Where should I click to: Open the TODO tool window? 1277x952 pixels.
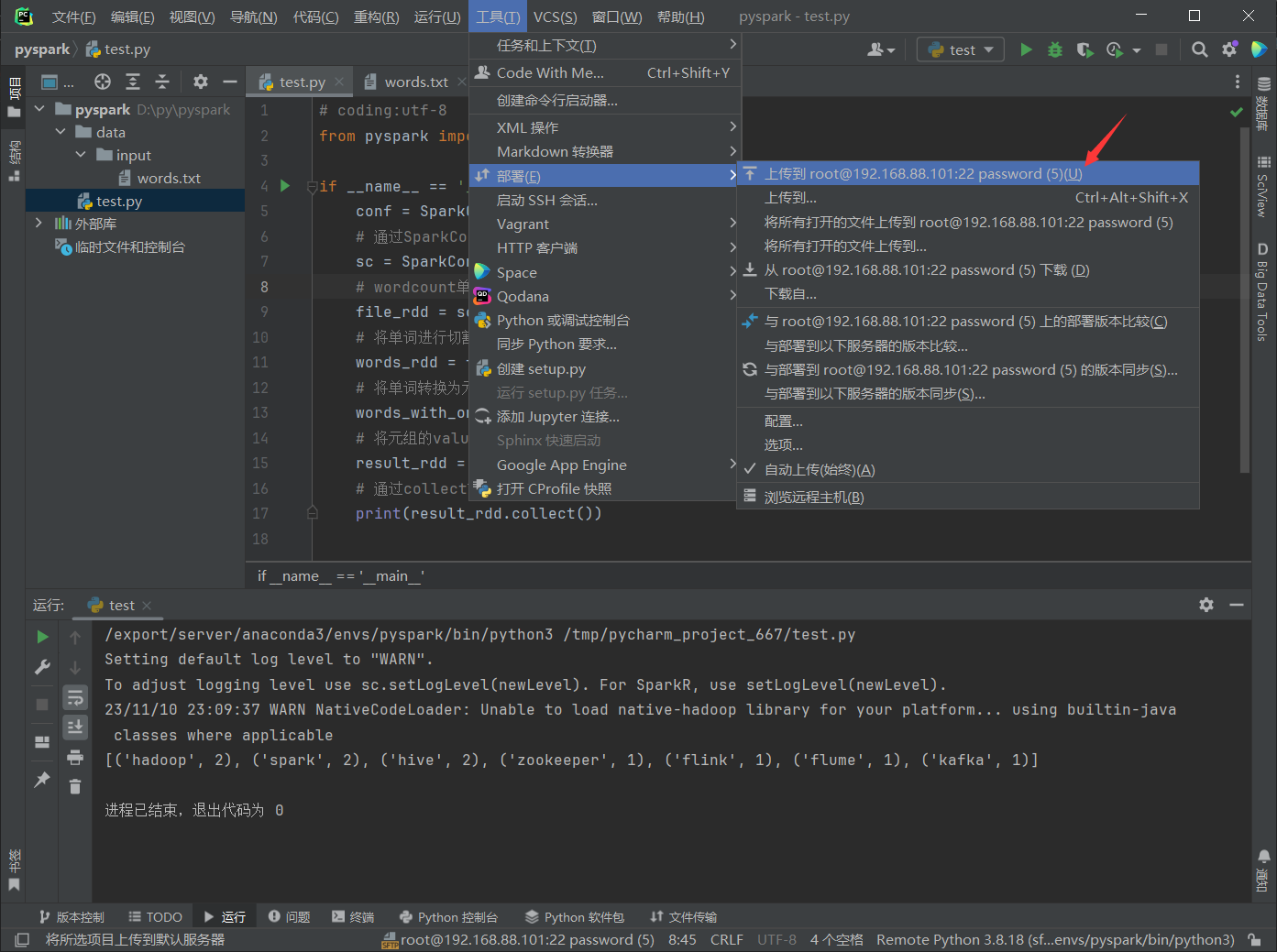point(156,916)
